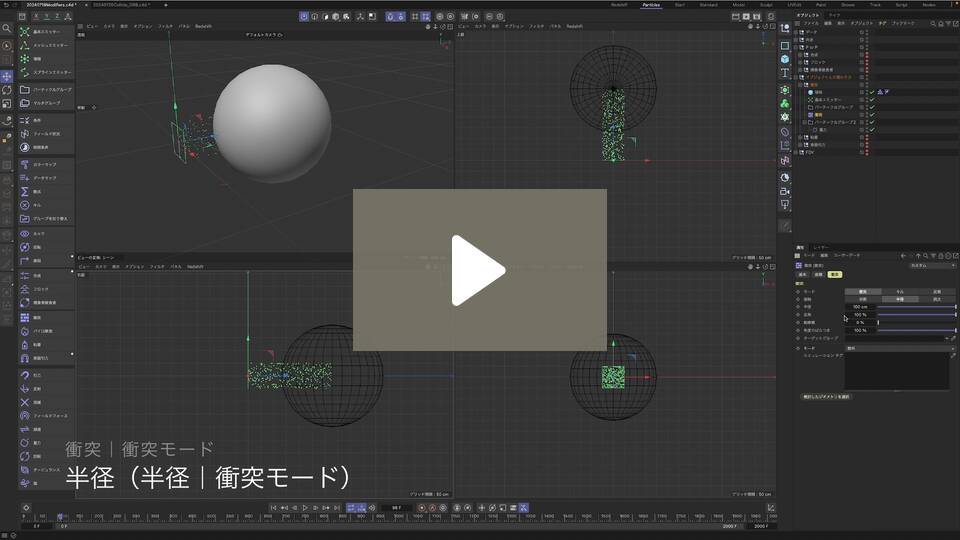
Task: Click the Cube primitive icon in object palette
Action: click(x=785, y=59)
